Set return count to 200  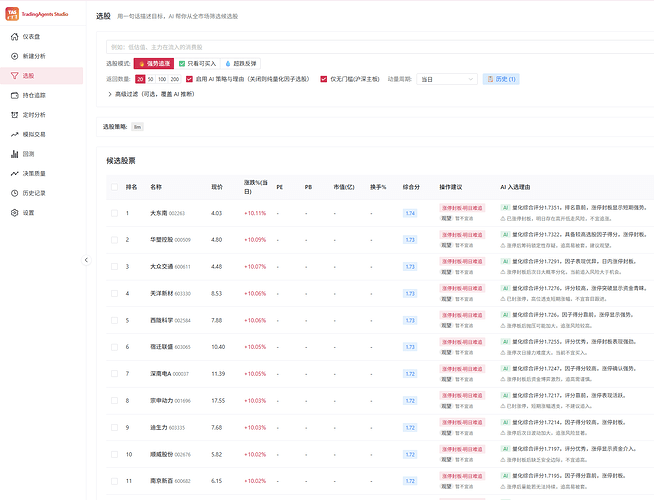175,79
